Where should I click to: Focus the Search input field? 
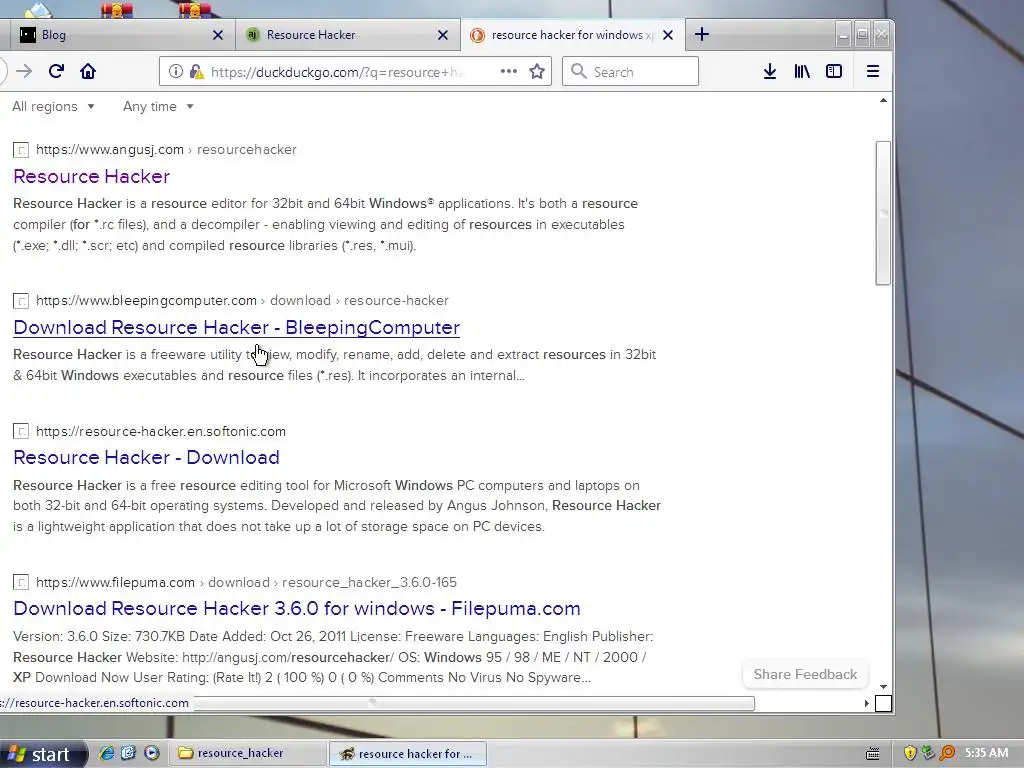coord(630,71)
